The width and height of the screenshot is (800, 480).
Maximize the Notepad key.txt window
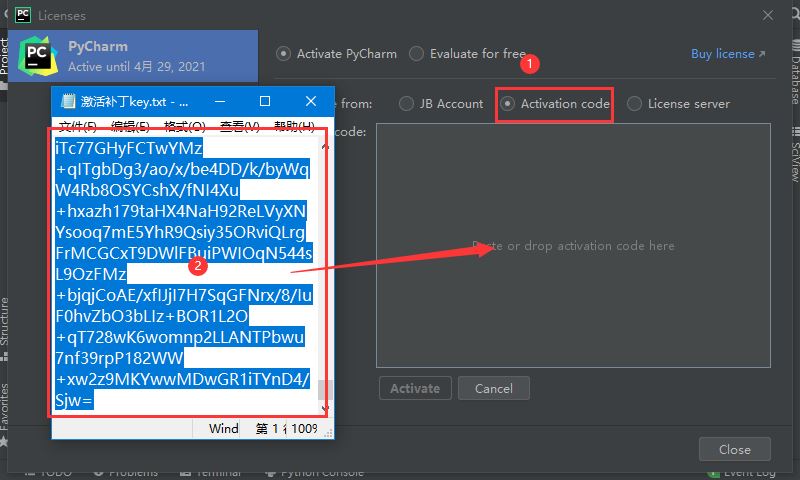pyautogui.click(x=265, y=101)
